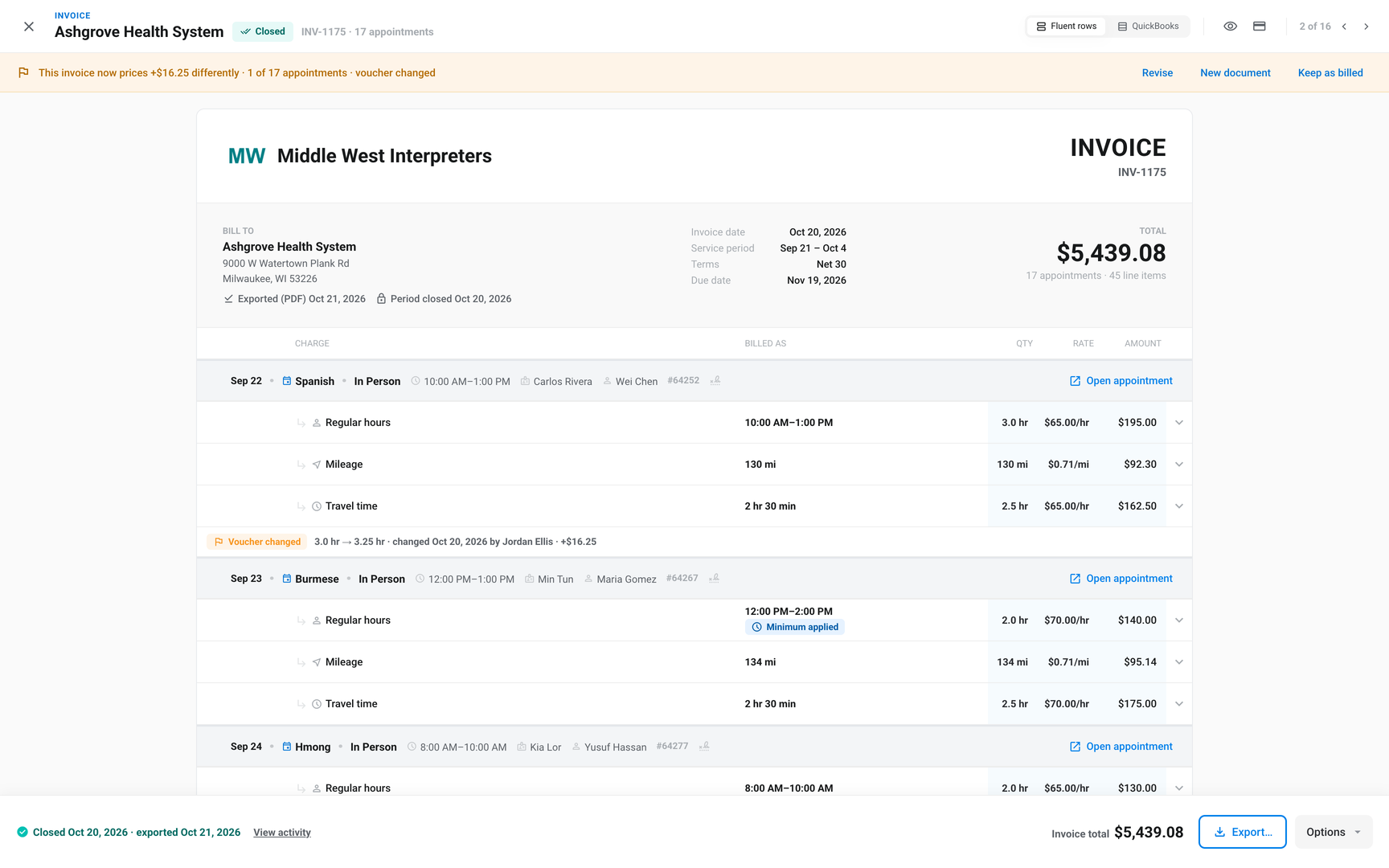Click mileage arrow icon in 130 mi row
The height and width of the screenshot is (868, 1389).
[x=317, y=465]
